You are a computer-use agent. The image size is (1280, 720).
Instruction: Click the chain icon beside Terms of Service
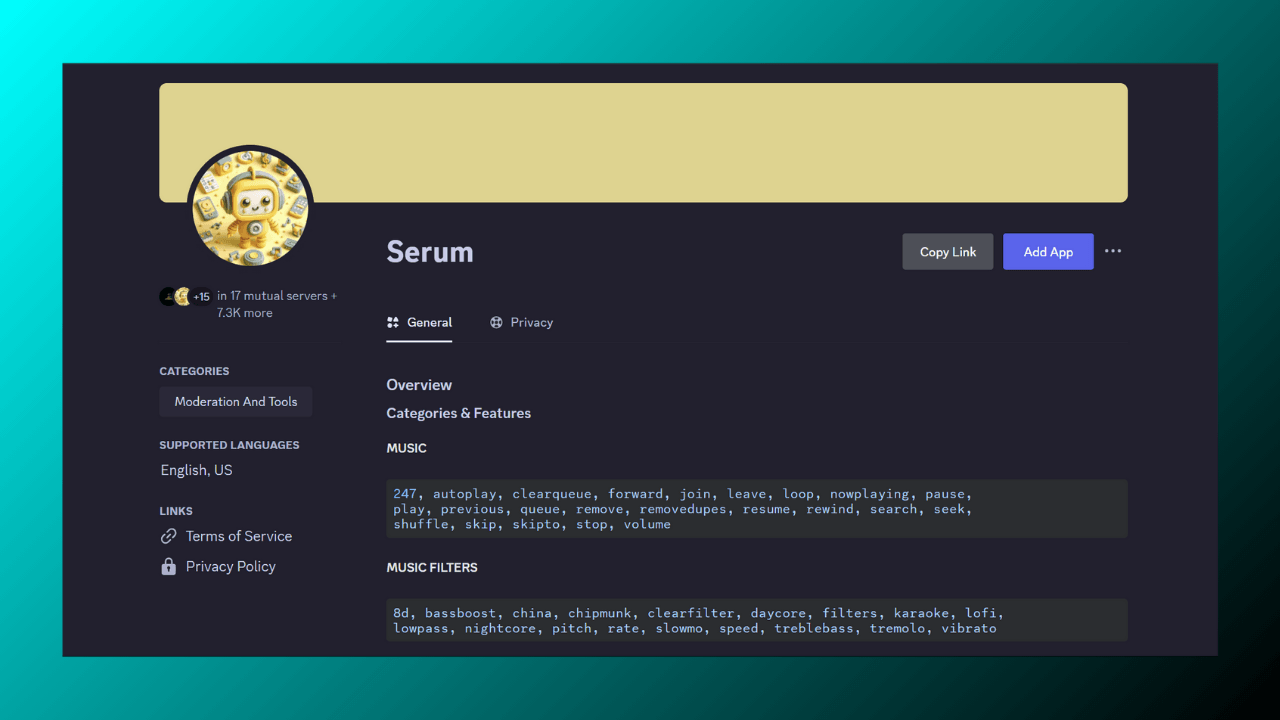pos(168,536)
